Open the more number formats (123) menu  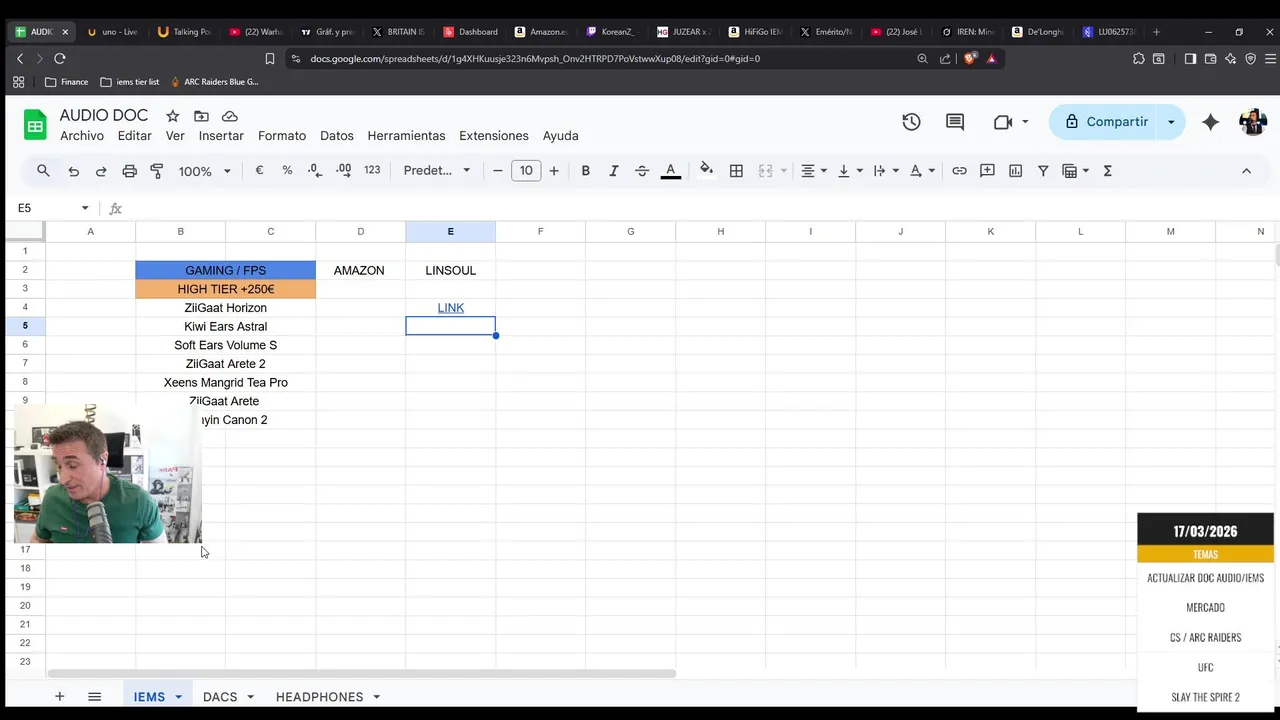point(372,171)
